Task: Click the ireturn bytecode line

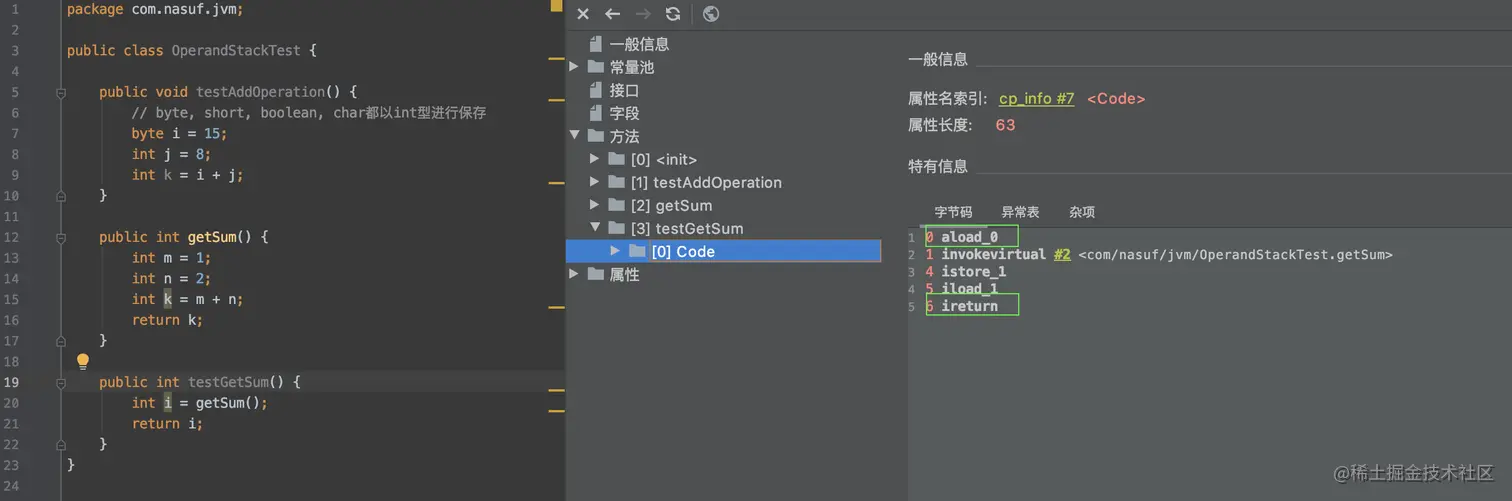Action: click(969, 306)
